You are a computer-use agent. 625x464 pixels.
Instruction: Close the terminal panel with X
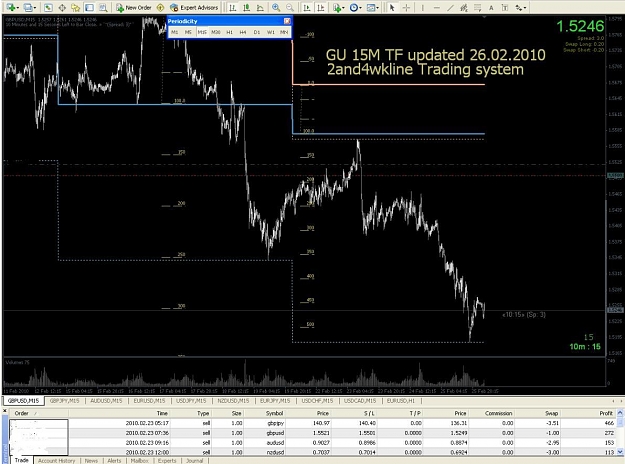coord(5,411)
